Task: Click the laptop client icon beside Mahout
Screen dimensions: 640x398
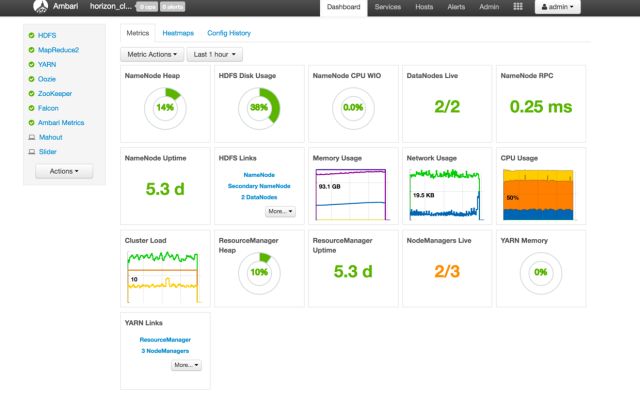Action: [x=32, y=137]
